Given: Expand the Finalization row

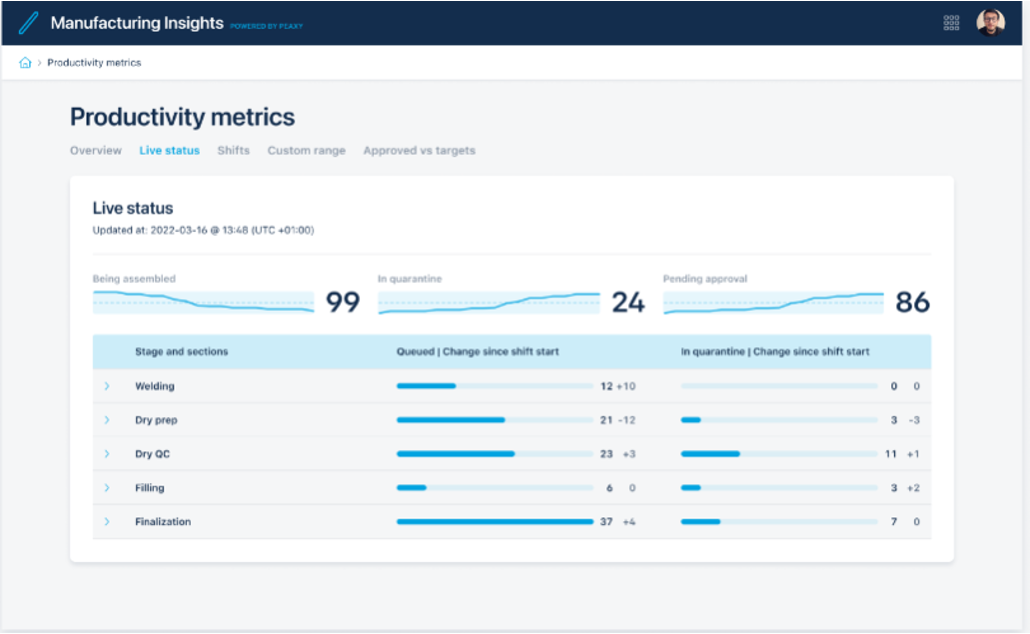Looking at the screenshot, I should pos(107,522).
